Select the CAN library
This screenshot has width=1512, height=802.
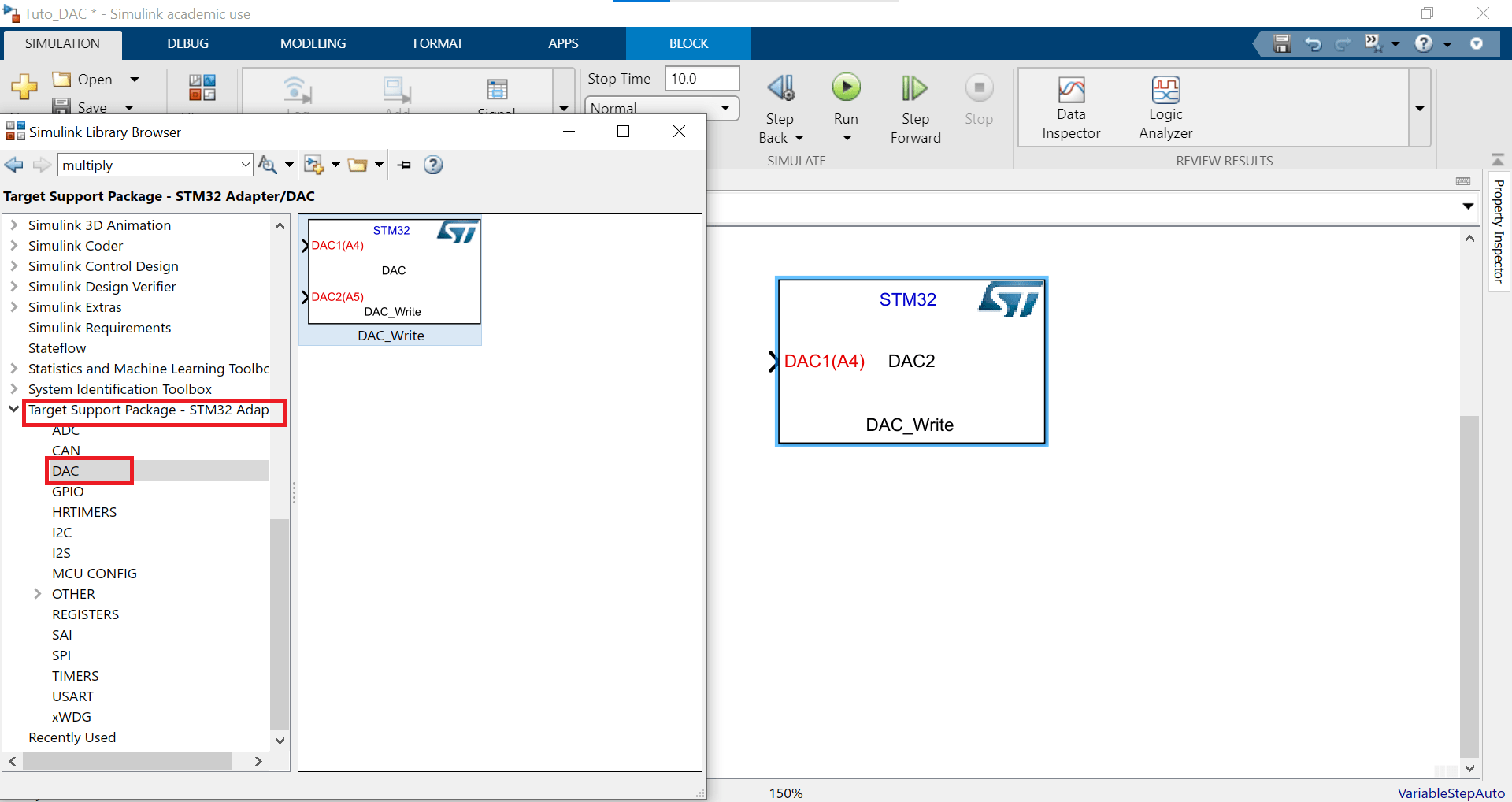(66, 451)
